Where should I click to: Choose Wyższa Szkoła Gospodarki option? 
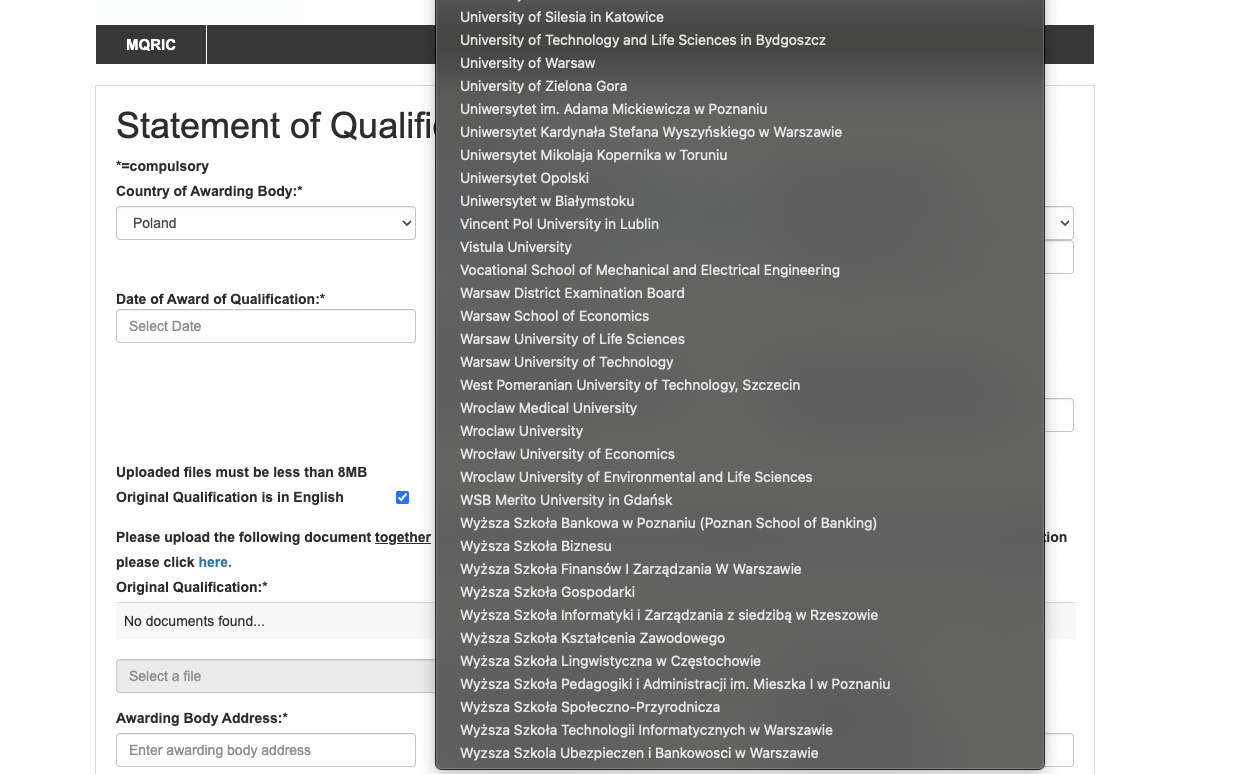(740, 592)
